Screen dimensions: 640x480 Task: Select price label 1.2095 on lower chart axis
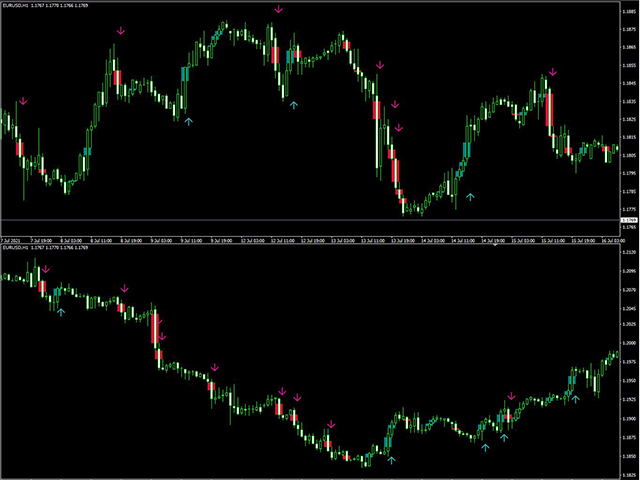(629, 271)
